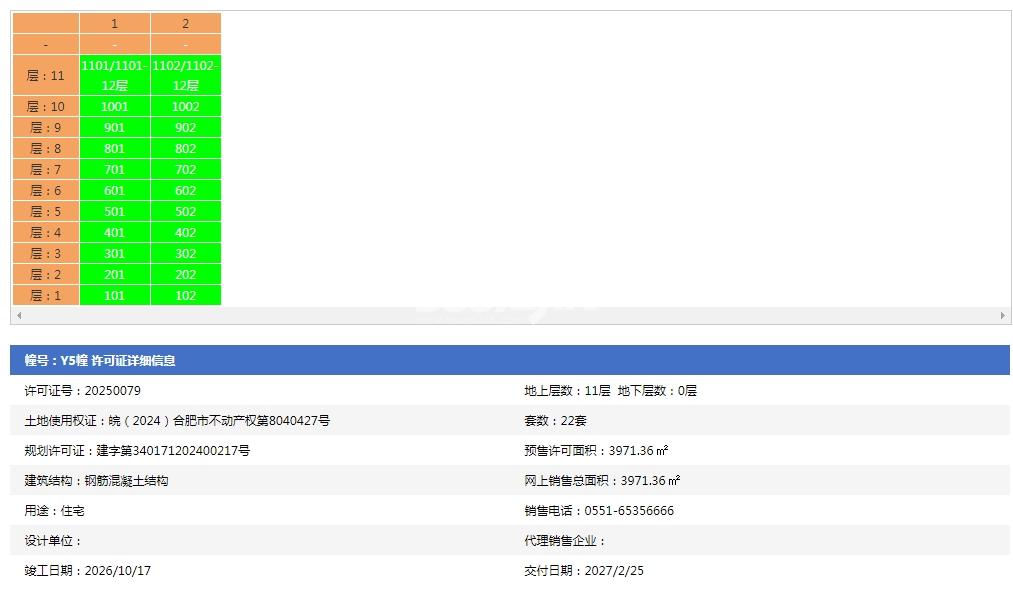
Task: Open ground floor unit 101
Action: [x=114, y=296]
